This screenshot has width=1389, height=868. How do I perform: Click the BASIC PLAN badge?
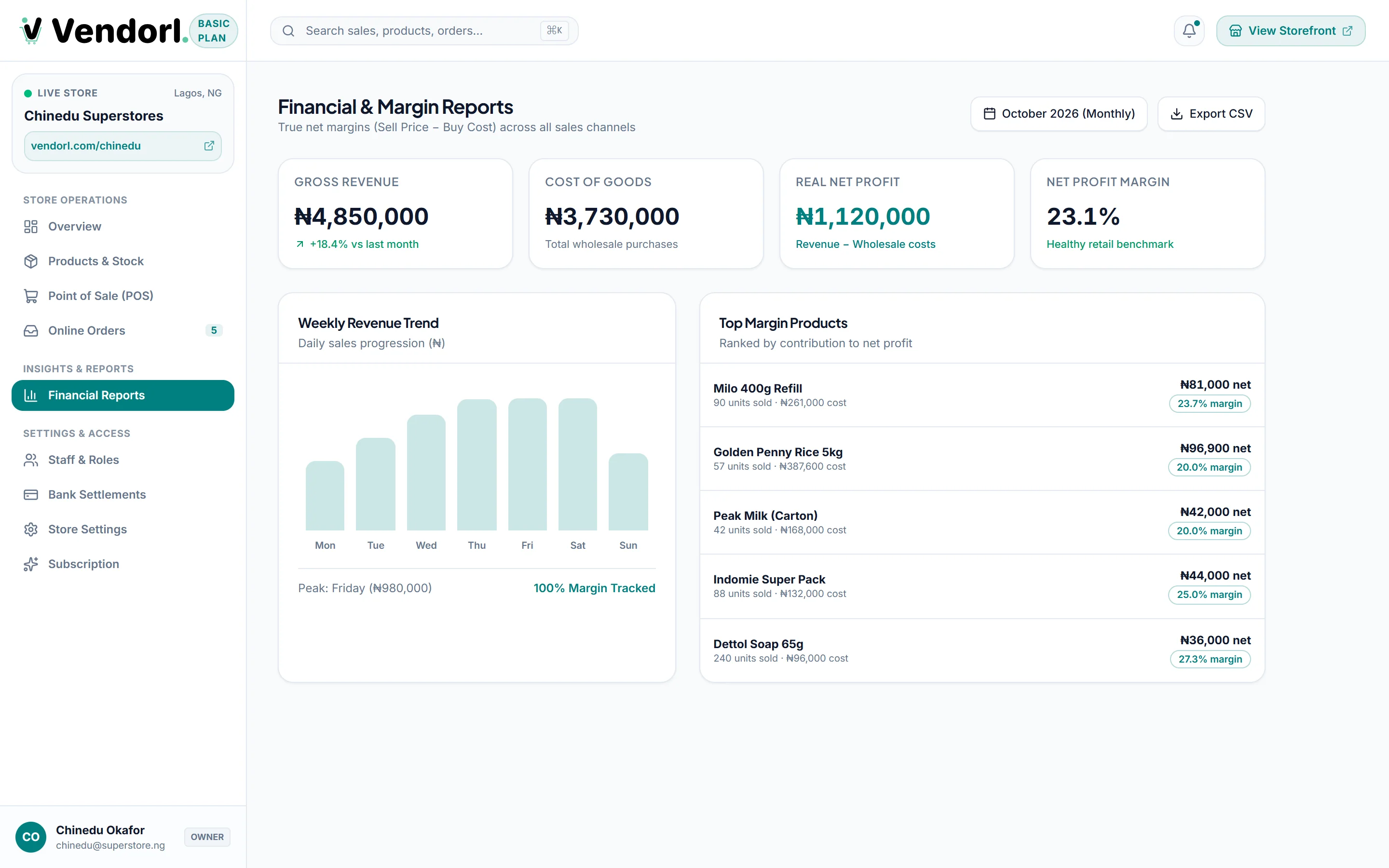[x=214, y=31]
